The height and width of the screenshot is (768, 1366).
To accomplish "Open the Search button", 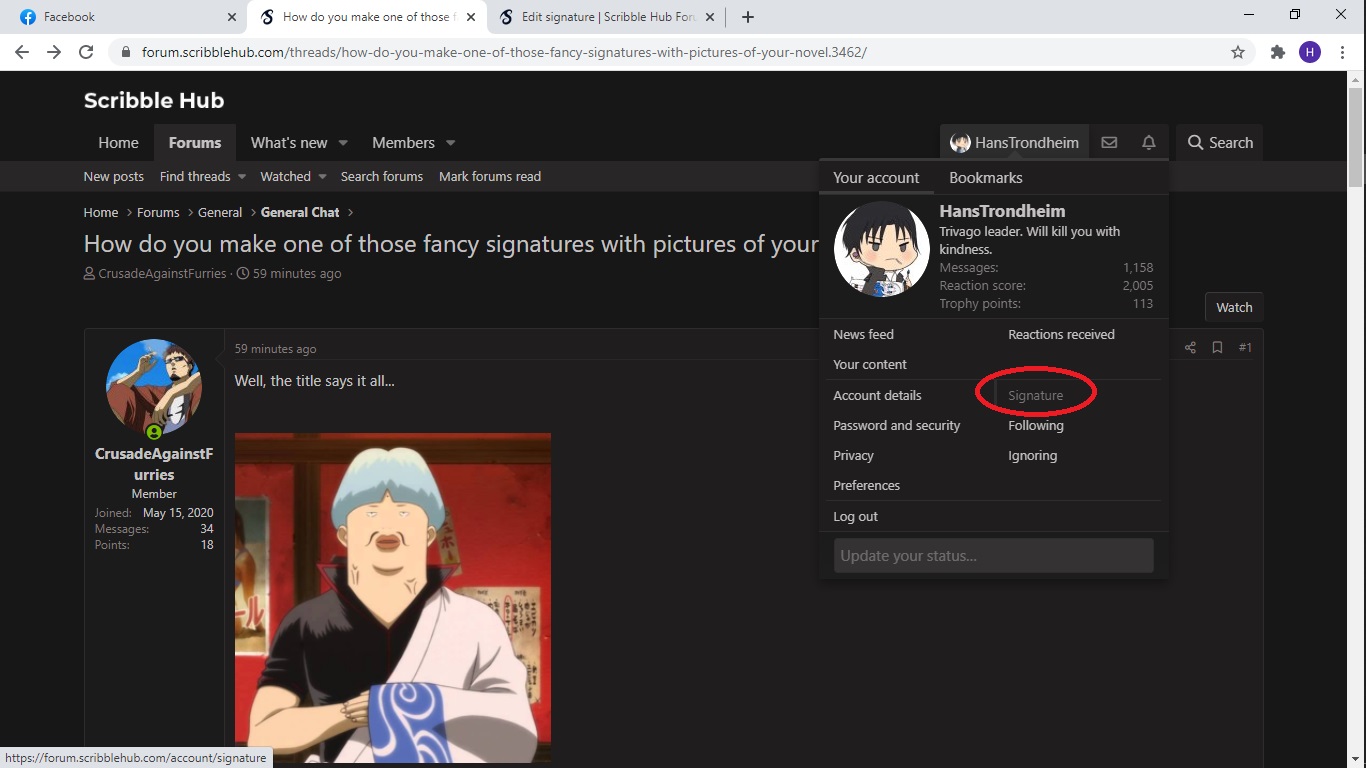I will pyautogui.click(x=1219, y=143).
